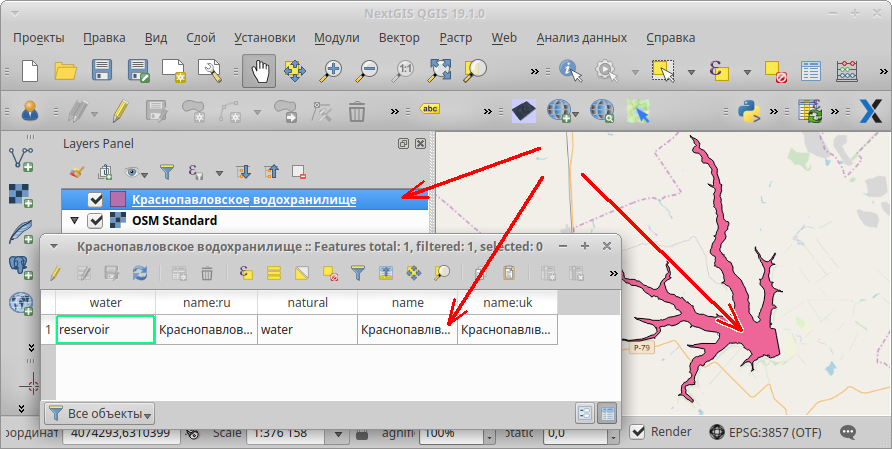Click Select by Expression toolbar icon
The image size is (892, 449).
pos(719,71)
